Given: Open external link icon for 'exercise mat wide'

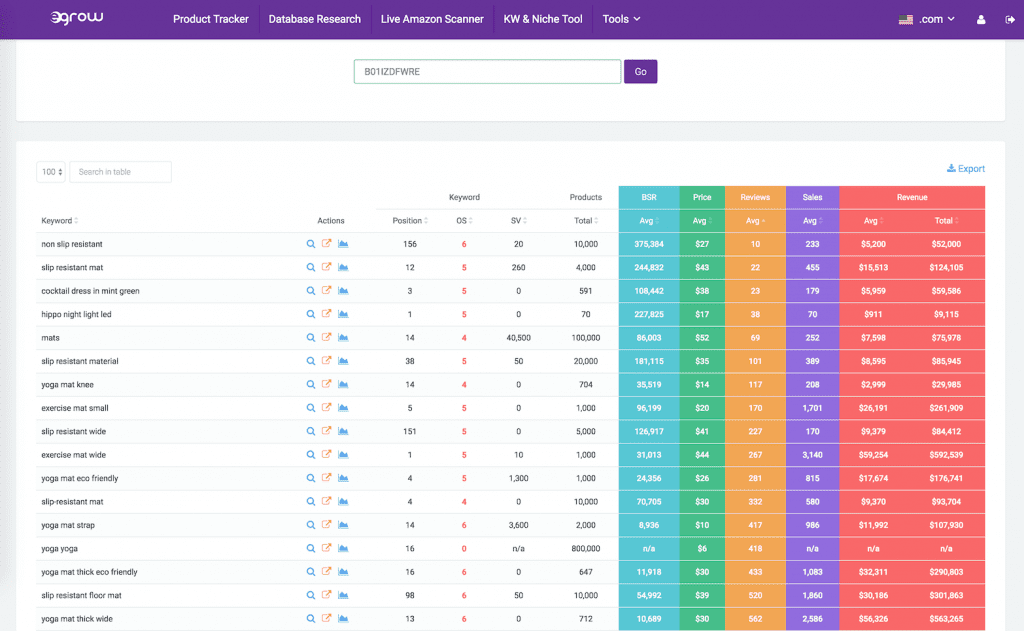Looking at the screenshot, I should tap(327, 455).
